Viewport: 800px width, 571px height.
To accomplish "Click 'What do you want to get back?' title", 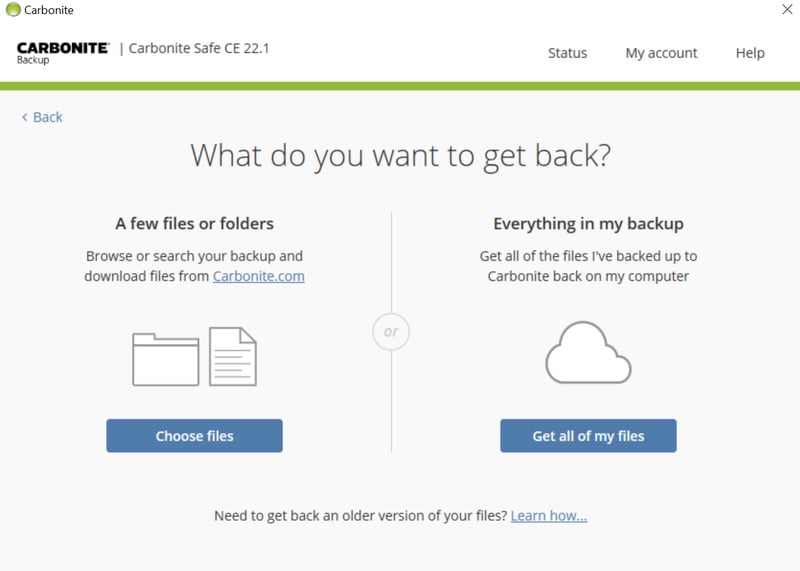I will (x=400, y=156).
